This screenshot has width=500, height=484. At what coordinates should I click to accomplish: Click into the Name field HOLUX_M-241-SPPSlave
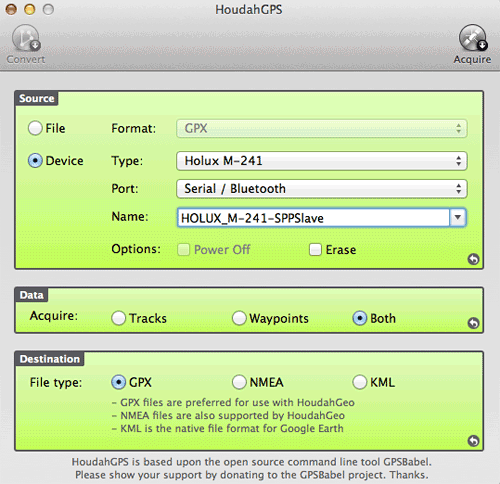point(313,218)
